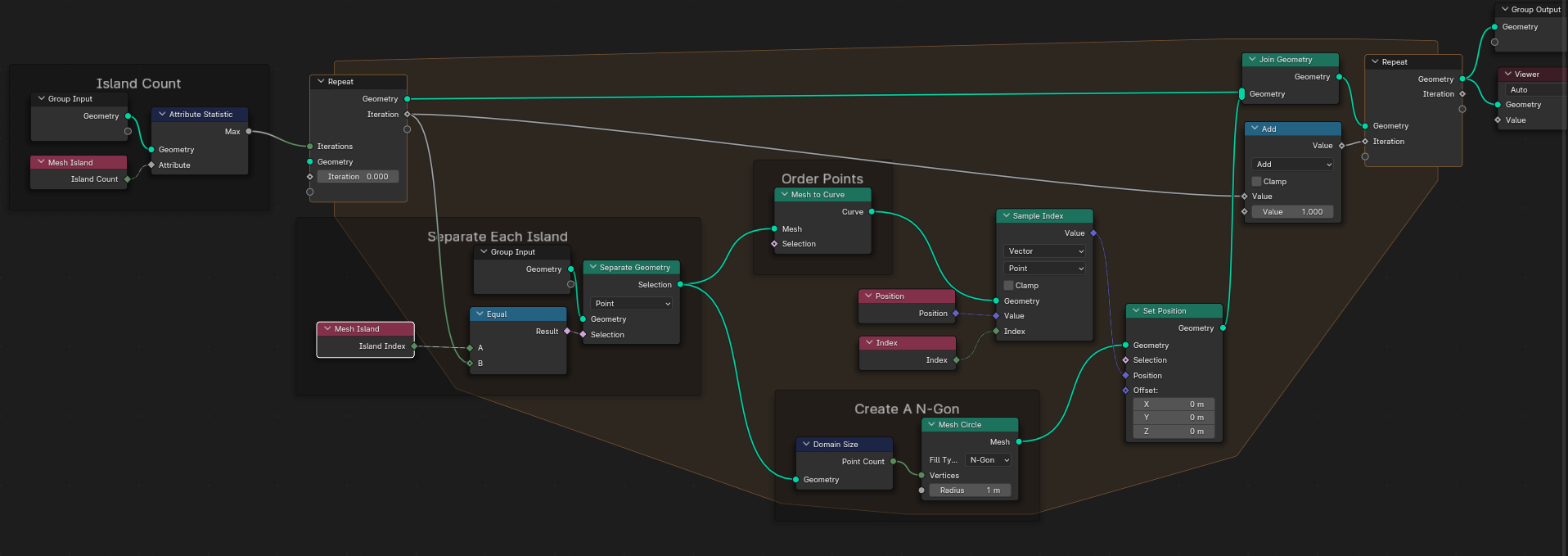This screenshot has width=1568, height=556.
Task: Collapse the Viewer node
Action: pyautogui.click(x=1507, y=74)
